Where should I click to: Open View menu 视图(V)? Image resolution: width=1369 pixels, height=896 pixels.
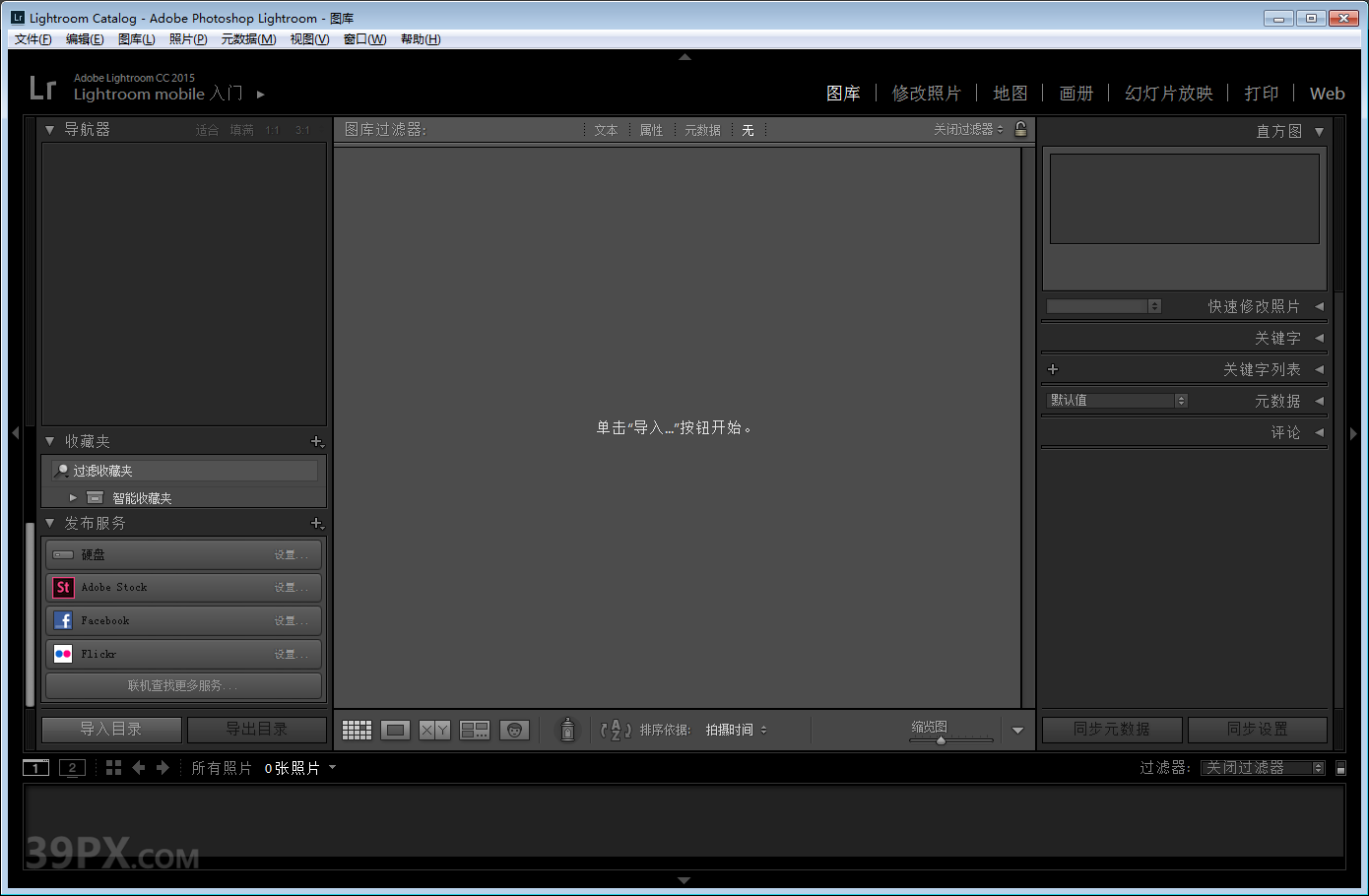click(309, 39)
